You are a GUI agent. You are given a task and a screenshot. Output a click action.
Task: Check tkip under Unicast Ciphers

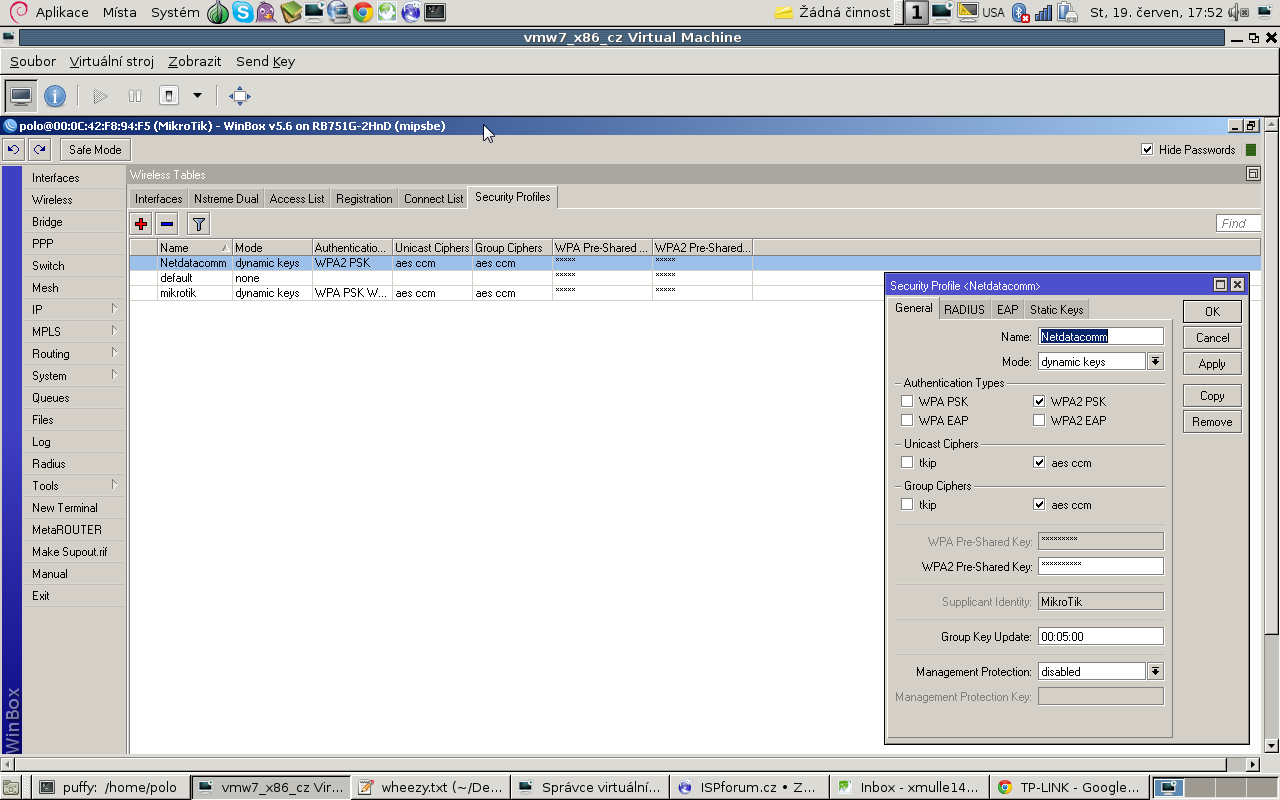(907, 463)
